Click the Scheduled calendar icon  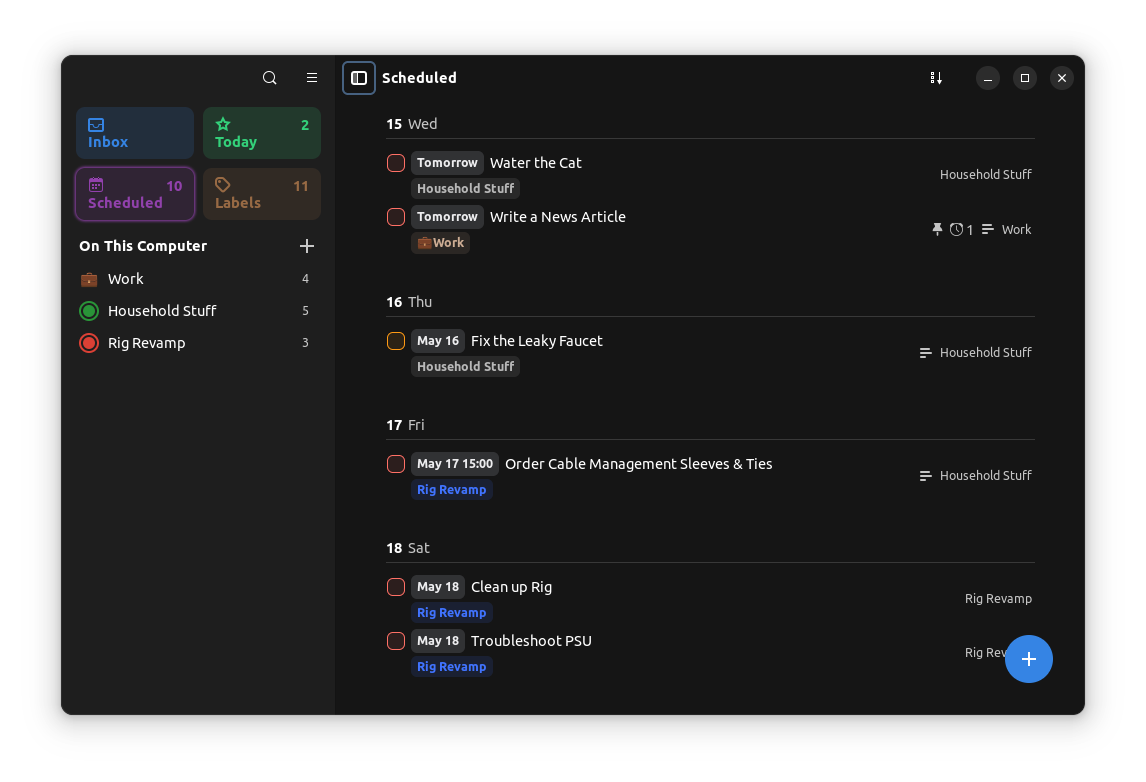96,185
